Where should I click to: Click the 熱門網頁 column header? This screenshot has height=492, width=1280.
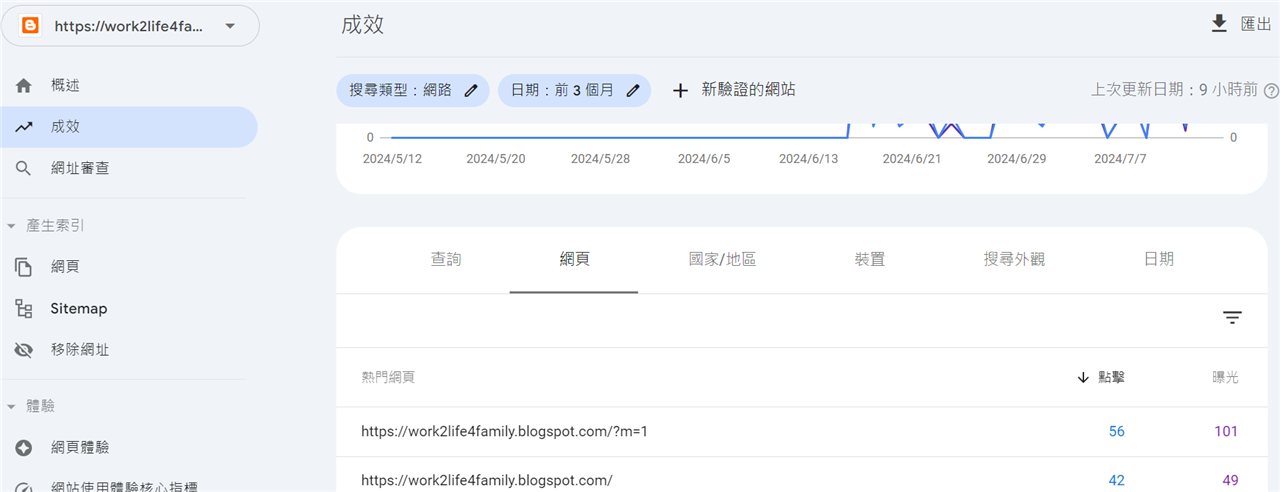point(388,377)
